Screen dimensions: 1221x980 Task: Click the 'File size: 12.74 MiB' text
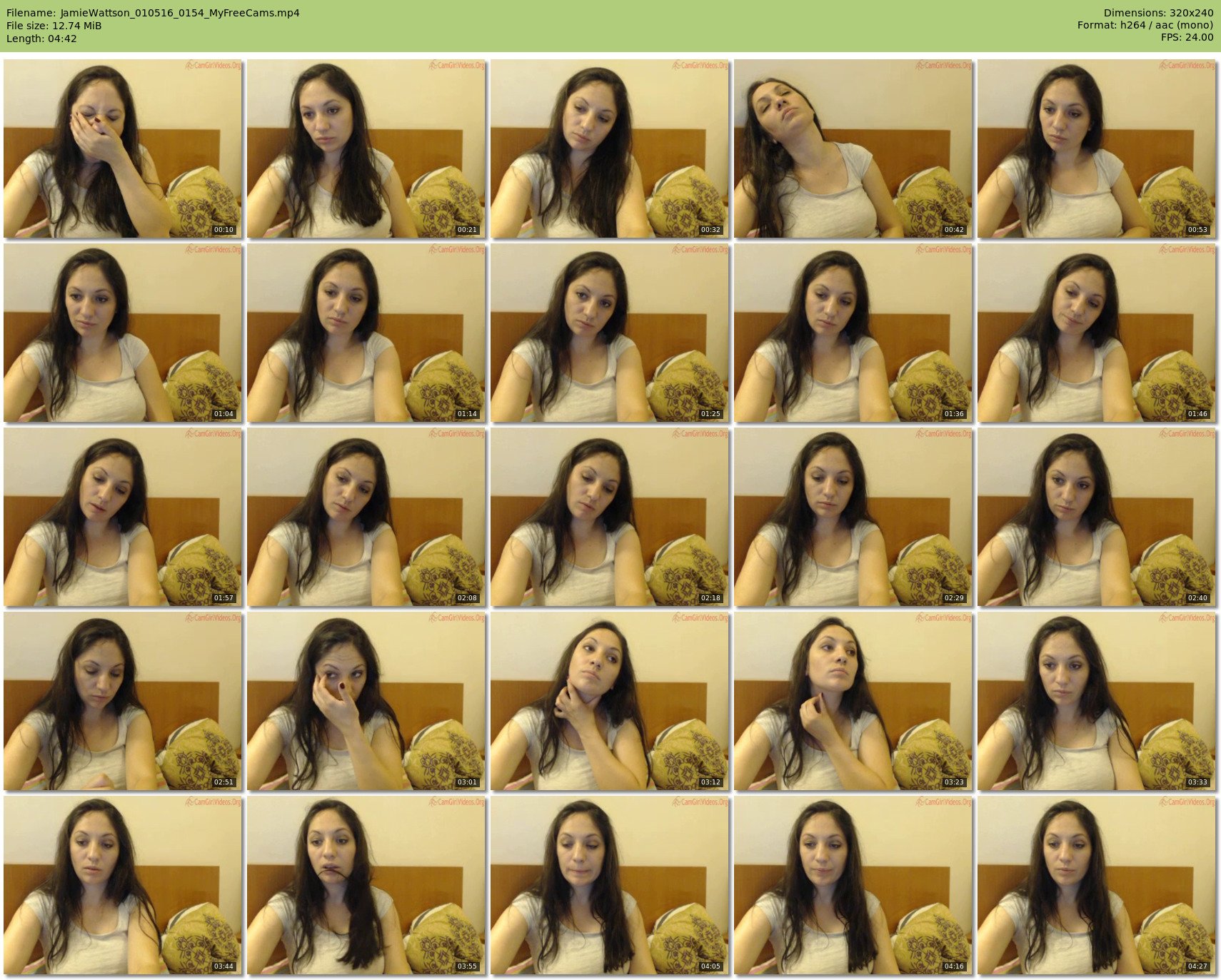click(54, 26)
